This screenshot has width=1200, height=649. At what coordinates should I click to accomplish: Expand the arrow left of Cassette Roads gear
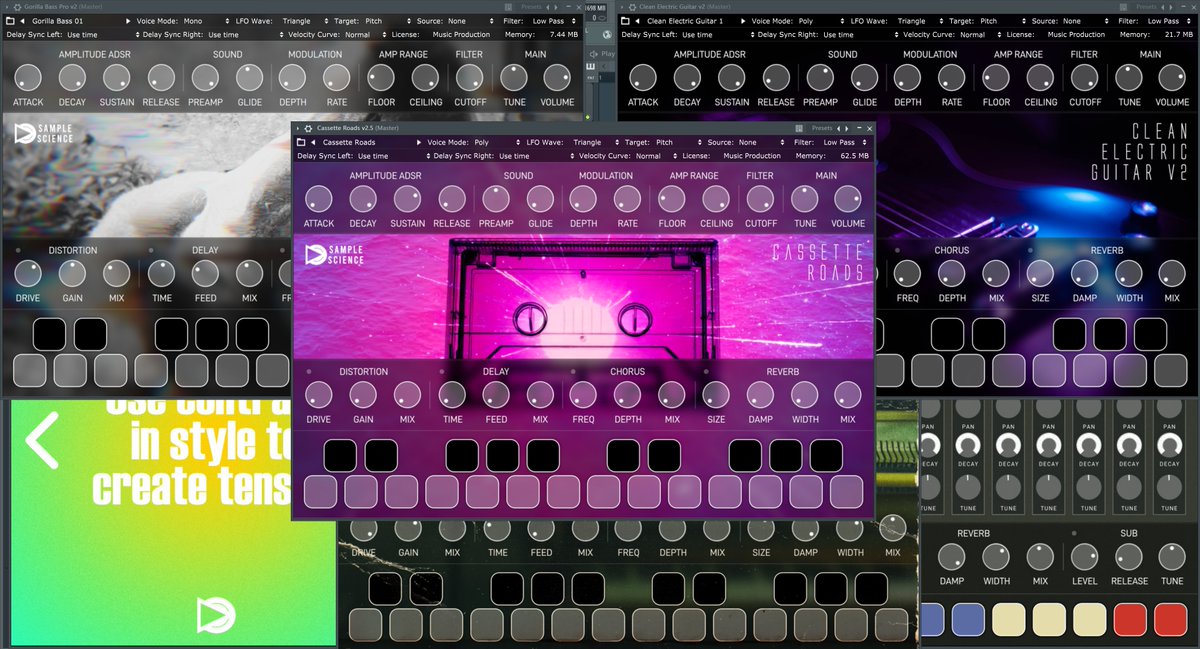[299, 128]
